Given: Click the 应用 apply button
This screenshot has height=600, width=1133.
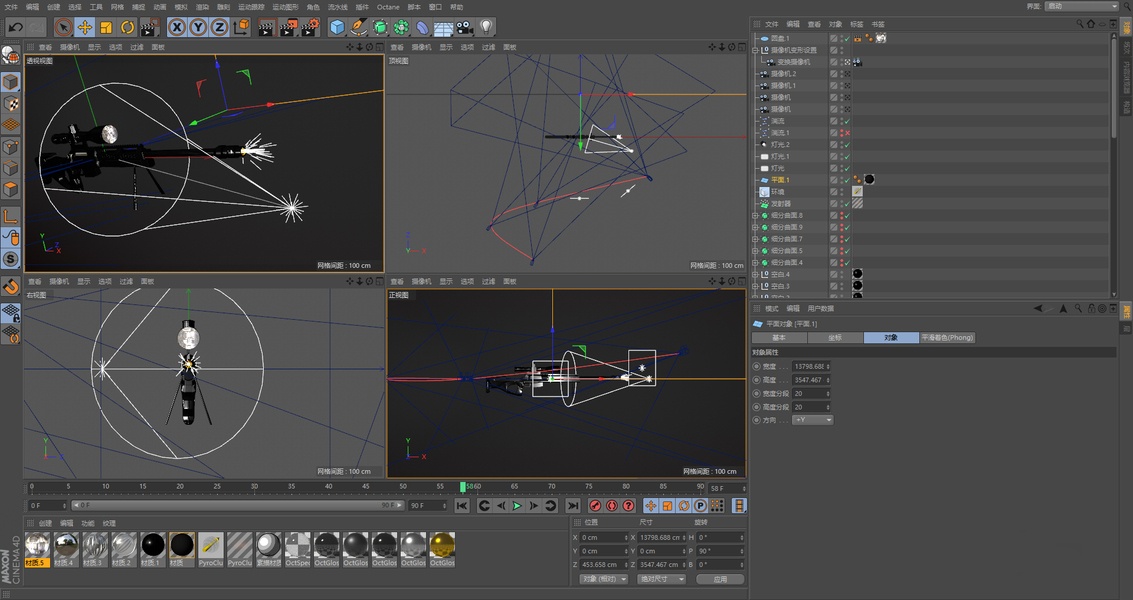Looking at the screenshot, I should [x=720, y=579].
